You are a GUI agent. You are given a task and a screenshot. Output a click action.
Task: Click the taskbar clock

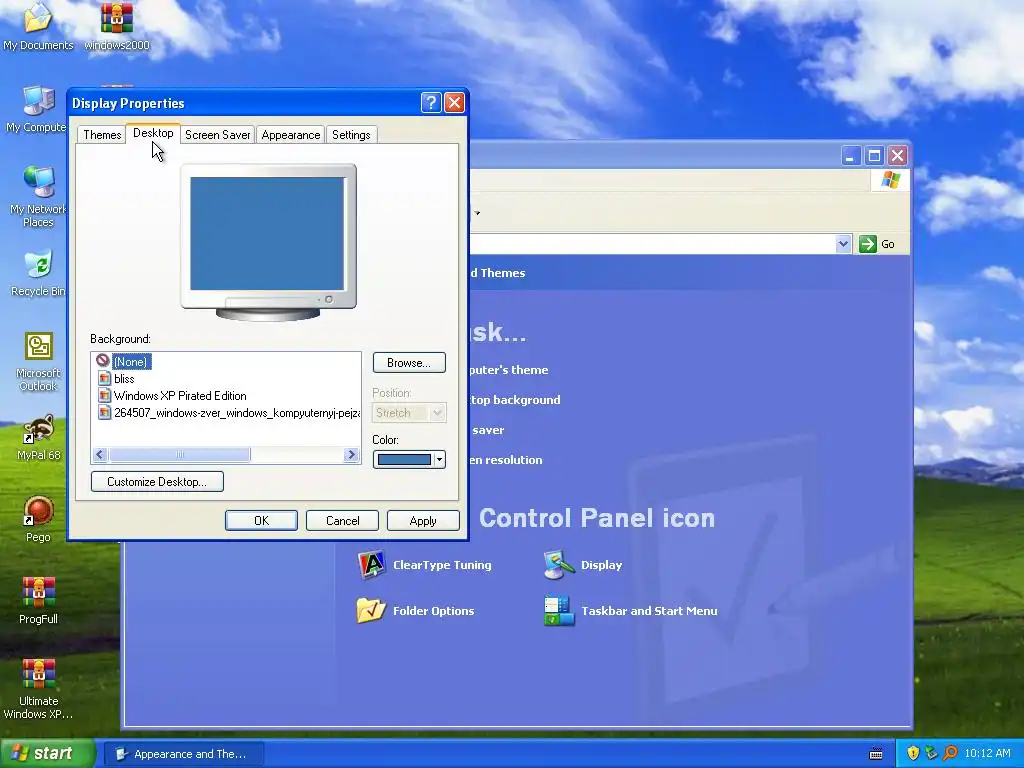[987, 753]
